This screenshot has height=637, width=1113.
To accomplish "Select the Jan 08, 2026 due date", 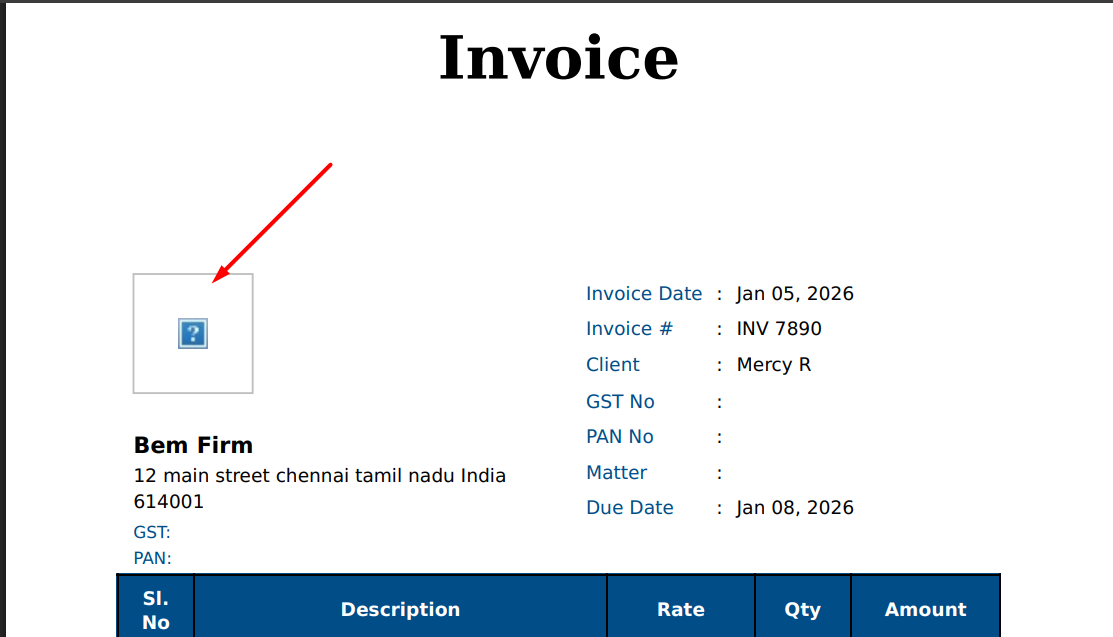I will coord(795,508).
